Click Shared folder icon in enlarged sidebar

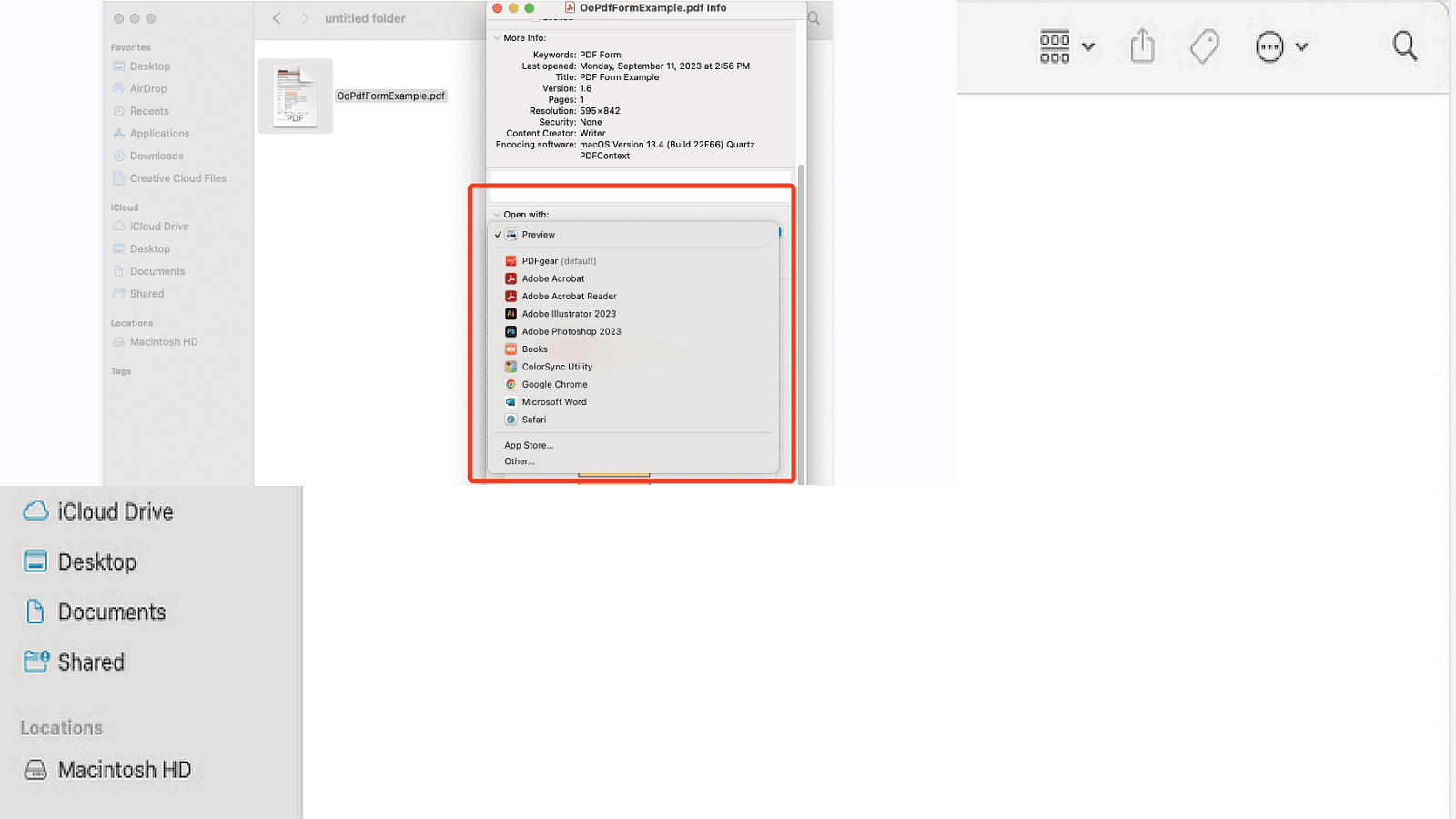(35, 662)
